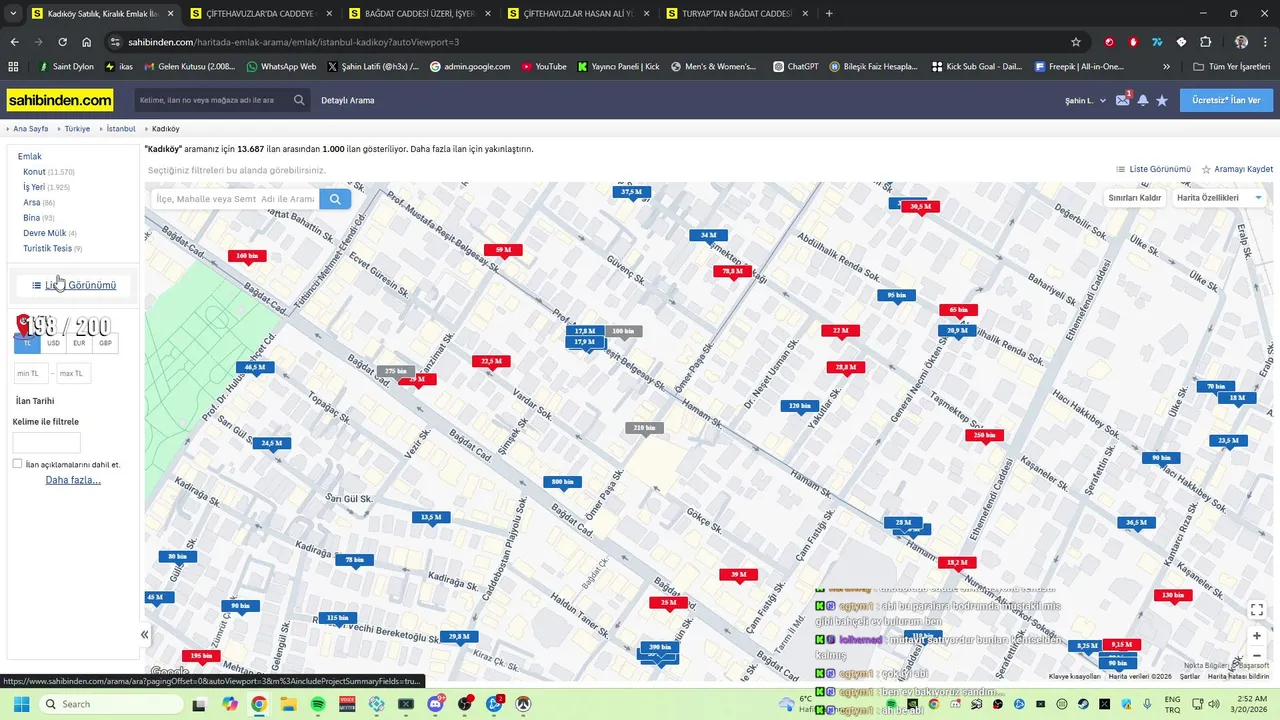
Task: Click Ana Sayfa breadcrumb link
Action: point(31,129)
